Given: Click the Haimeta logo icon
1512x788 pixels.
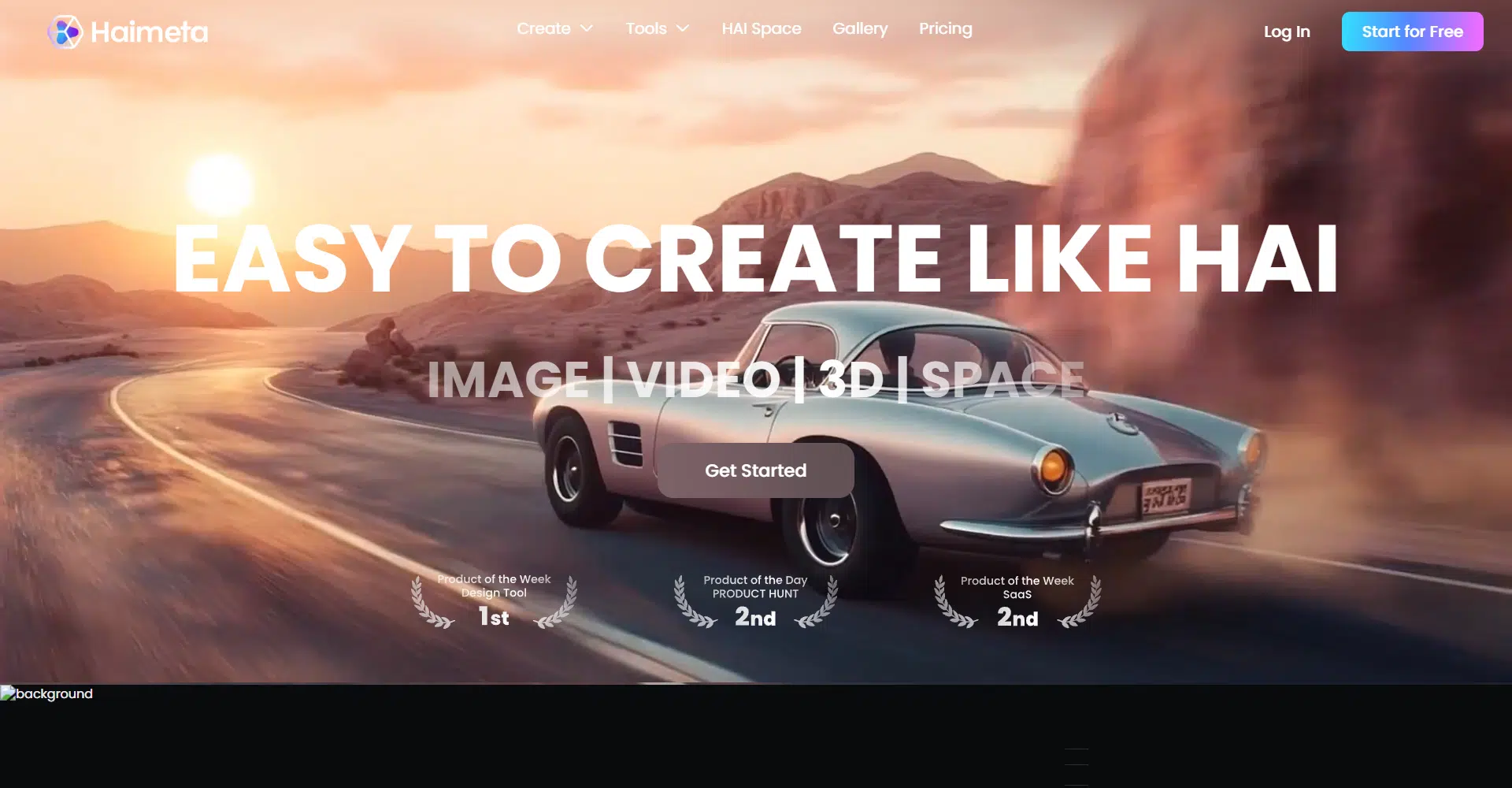Looking at the screenshot, I should pyautogui.click(x=65, y=32).
